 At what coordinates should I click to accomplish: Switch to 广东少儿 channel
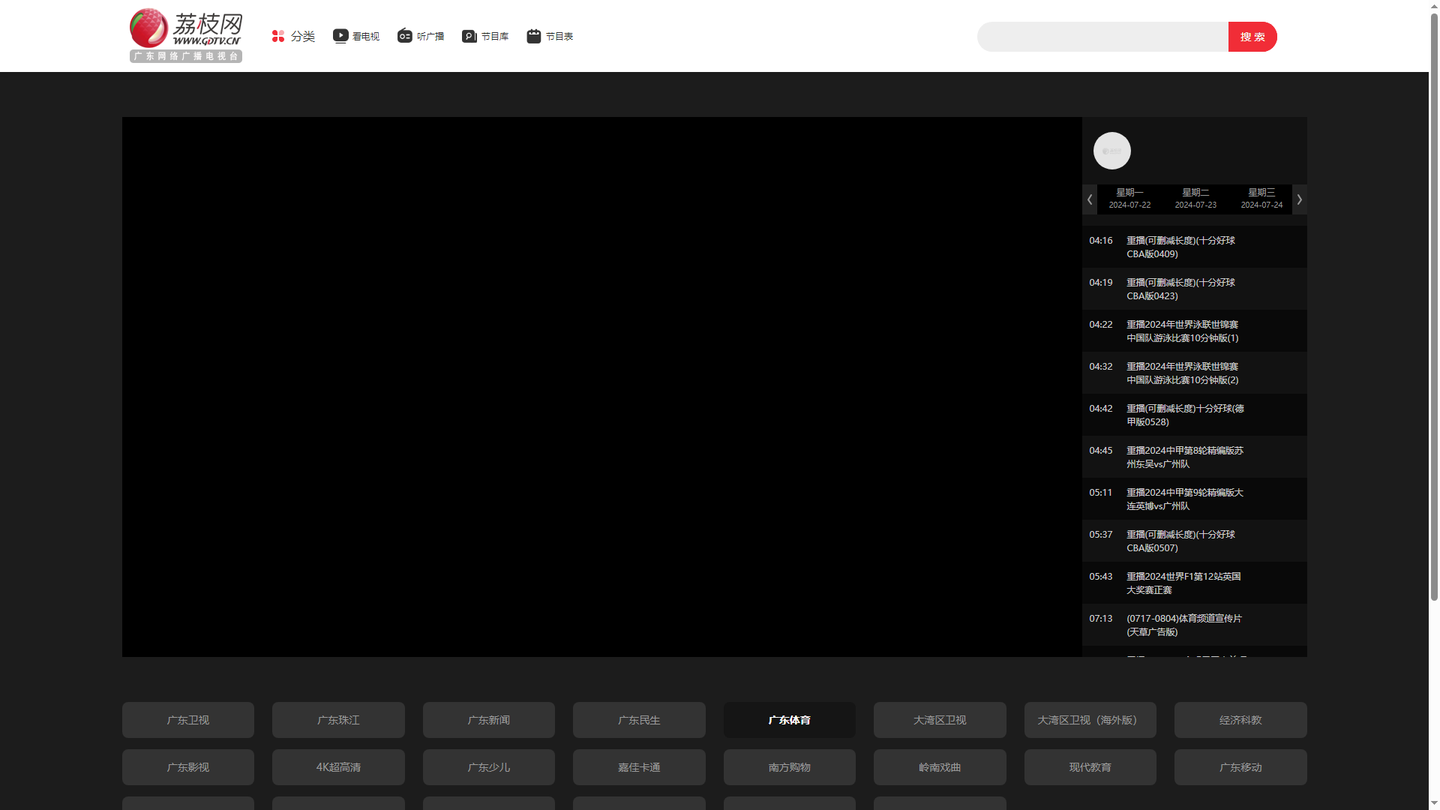pyautogui.click(x=489, y=767)
